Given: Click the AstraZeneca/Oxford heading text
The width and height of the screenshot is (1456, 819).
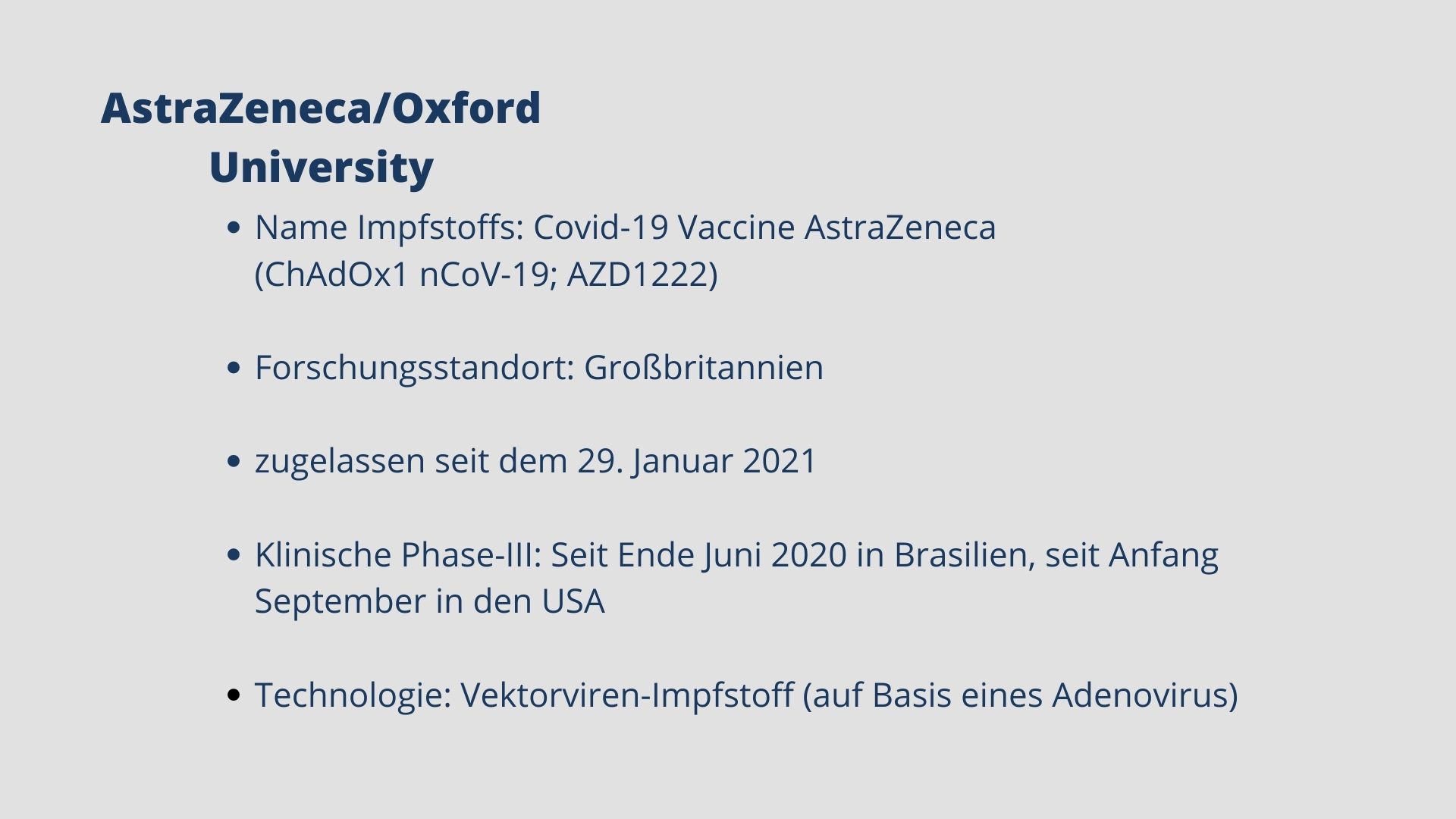Looking at the screenshot, I should 321,108.
